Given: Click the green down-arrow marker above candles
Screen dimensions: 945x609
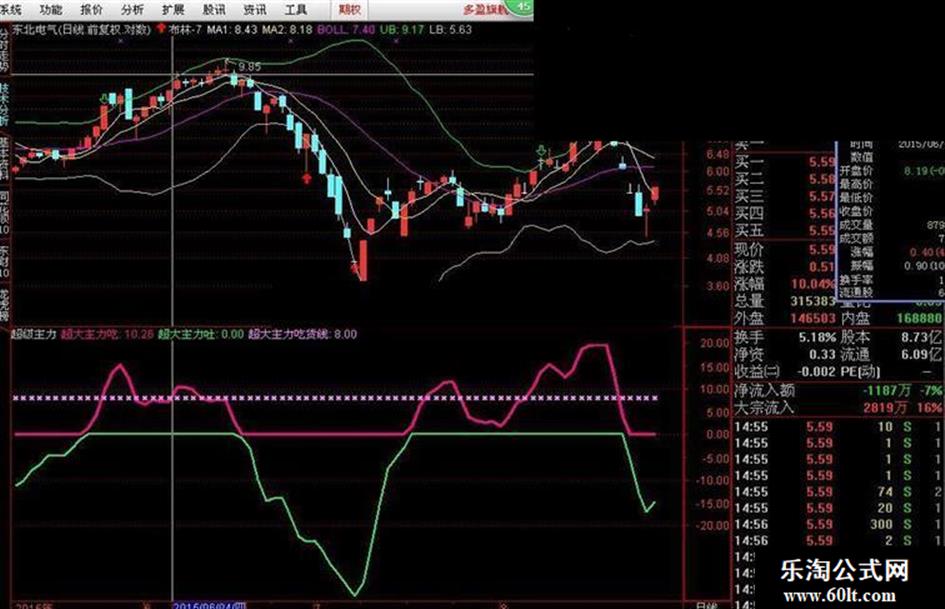Looking at the screenshot, I should (x=542, y=150).
